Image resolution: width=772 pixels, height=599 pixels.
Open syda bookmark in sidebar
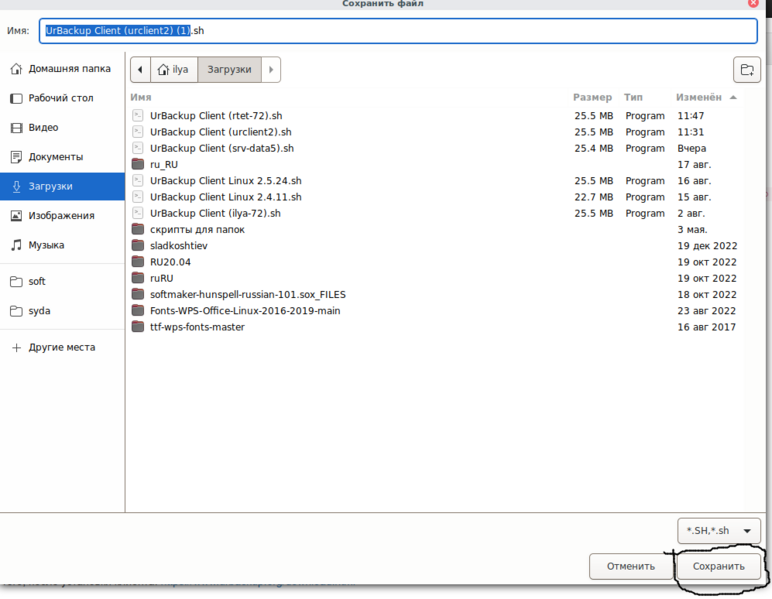point(62,311)
